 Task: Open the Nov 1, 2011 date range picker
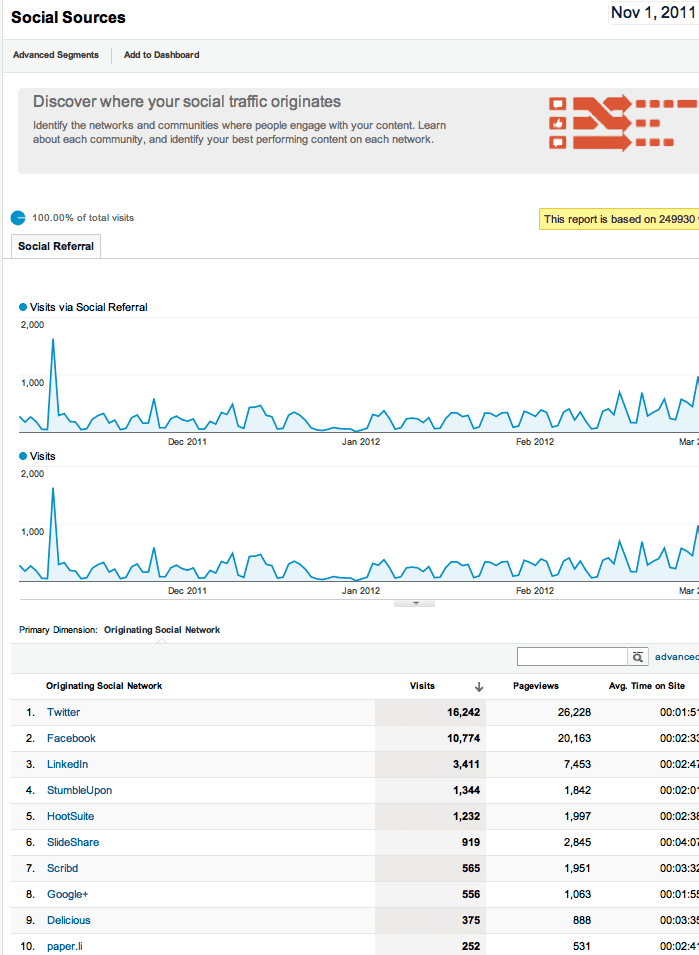pos(653,14)
